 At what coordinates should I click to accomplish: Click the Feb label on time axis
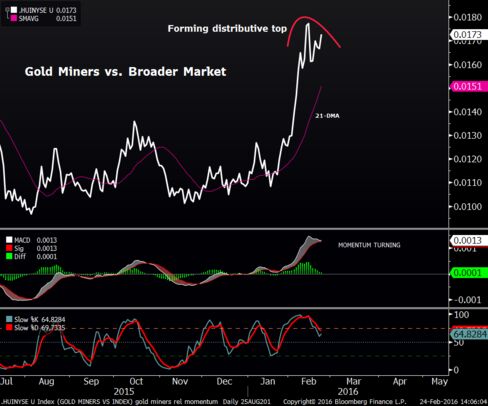coord(308,381)
